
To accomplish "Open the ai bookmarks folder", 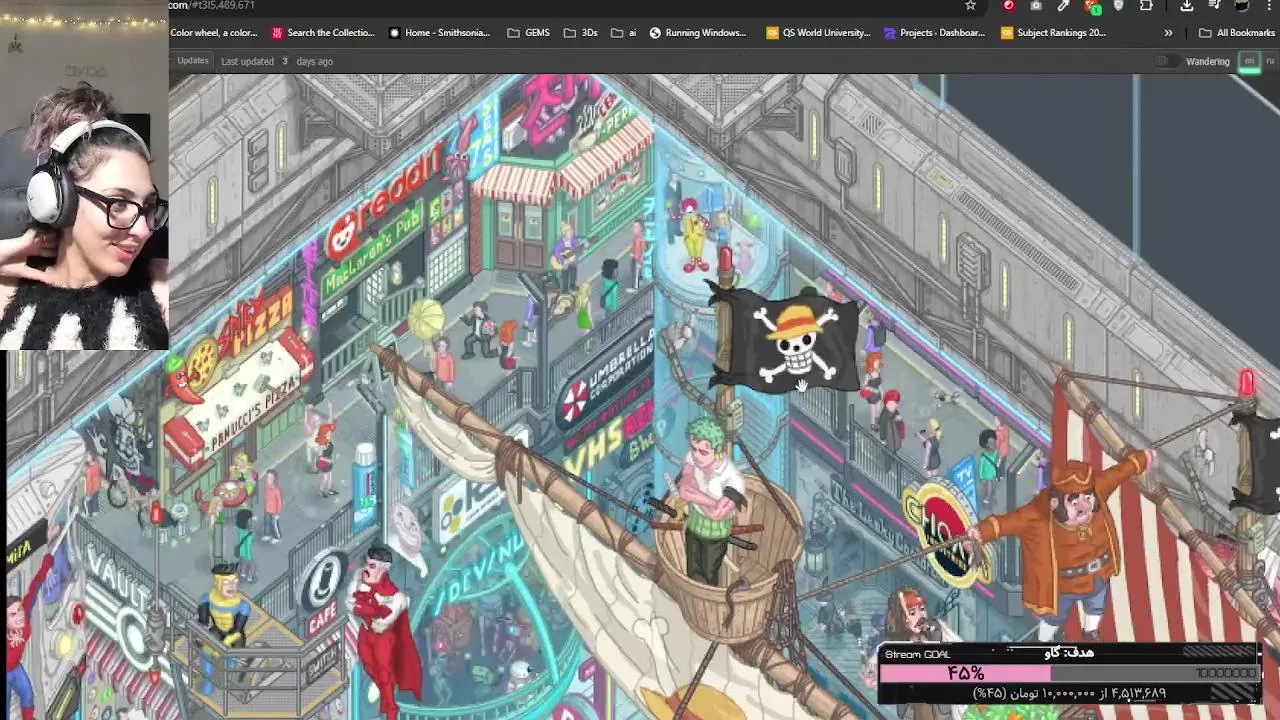I will point(623,33).
